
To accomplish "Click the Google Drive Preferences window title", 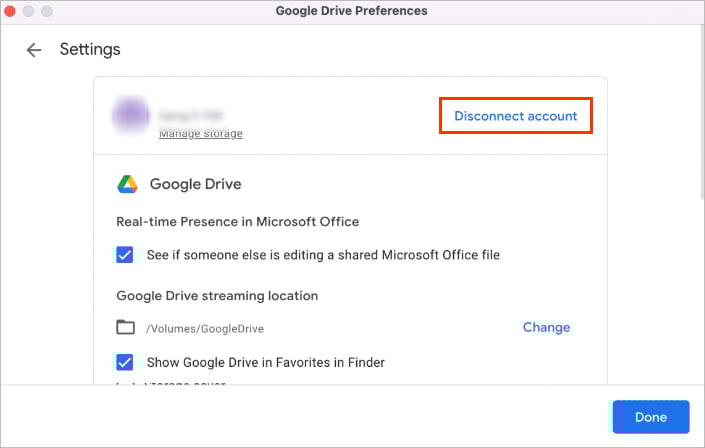I will (x=352, y=11).
